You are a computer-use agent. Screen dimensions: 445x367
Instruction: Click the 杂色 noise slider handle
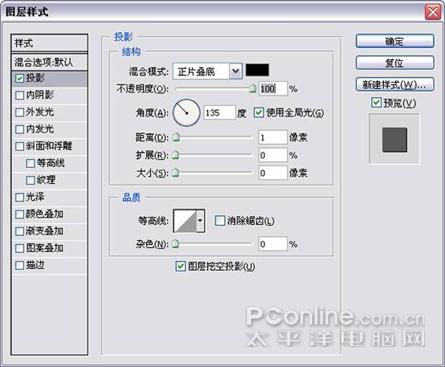point(176,244)
